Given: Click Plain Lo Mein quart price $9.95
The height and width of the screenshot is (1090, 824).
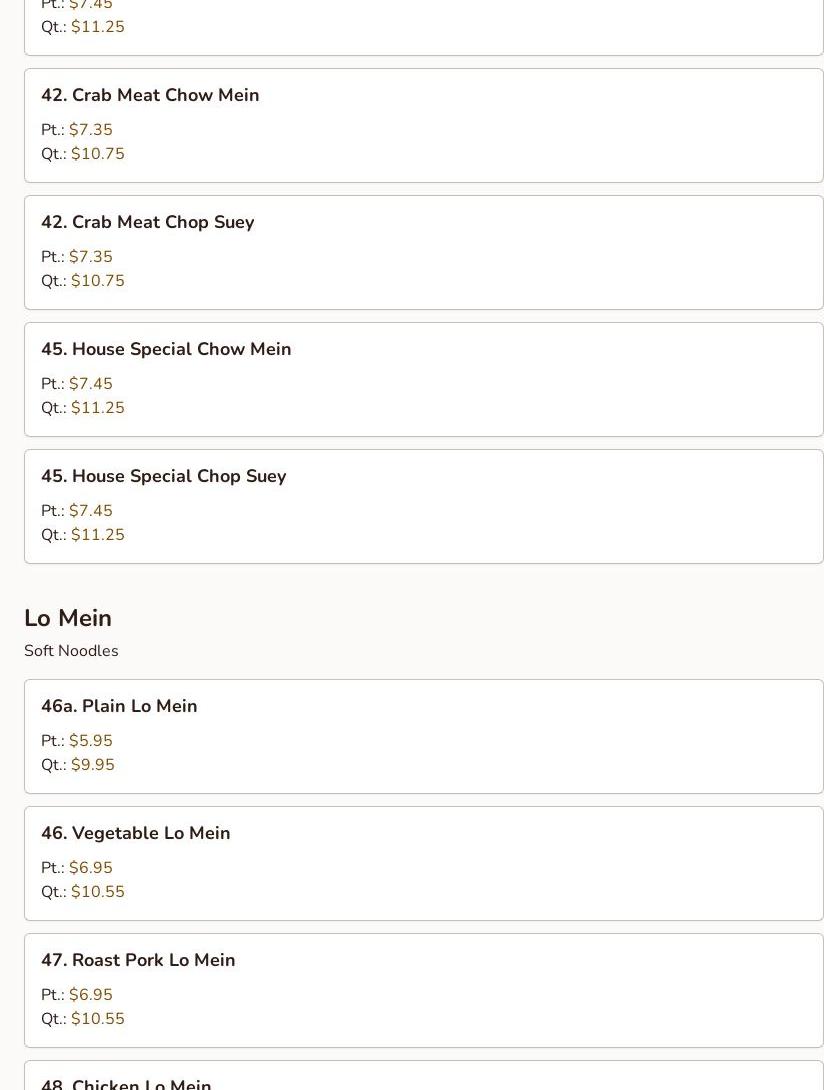Looking at the screenshot, I should pos(93,765).
